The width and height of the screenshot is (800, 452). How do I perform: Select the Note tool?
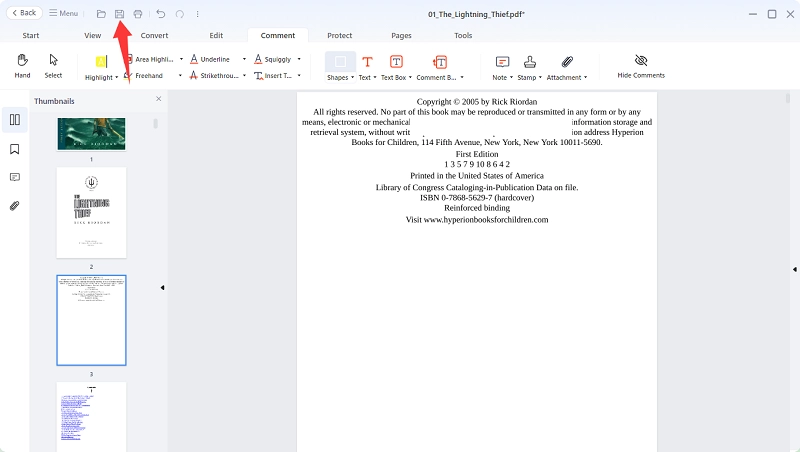tap(502, 62)
